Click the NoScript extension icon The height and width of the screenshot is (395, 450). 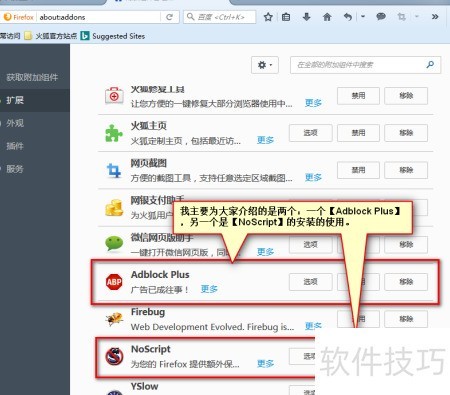click(x=114, y=356)
